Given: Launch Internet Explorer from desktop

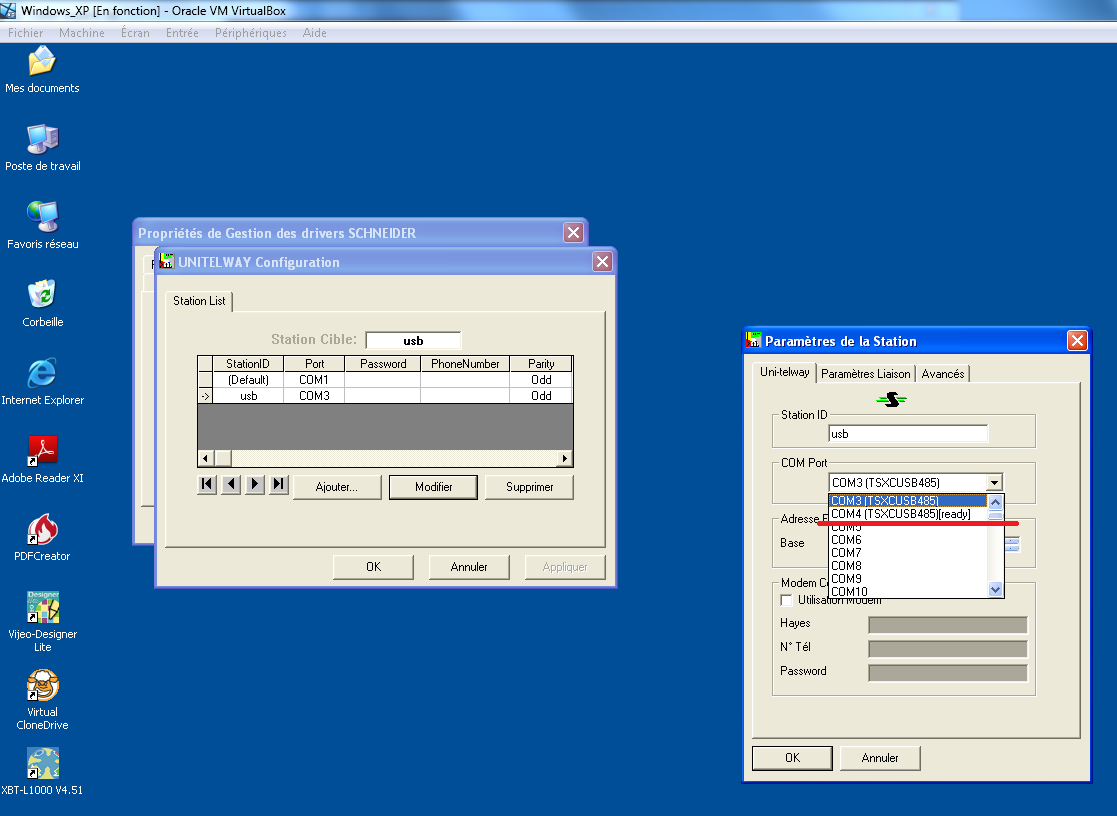Looking at the screenshot, I should (42, 375).
